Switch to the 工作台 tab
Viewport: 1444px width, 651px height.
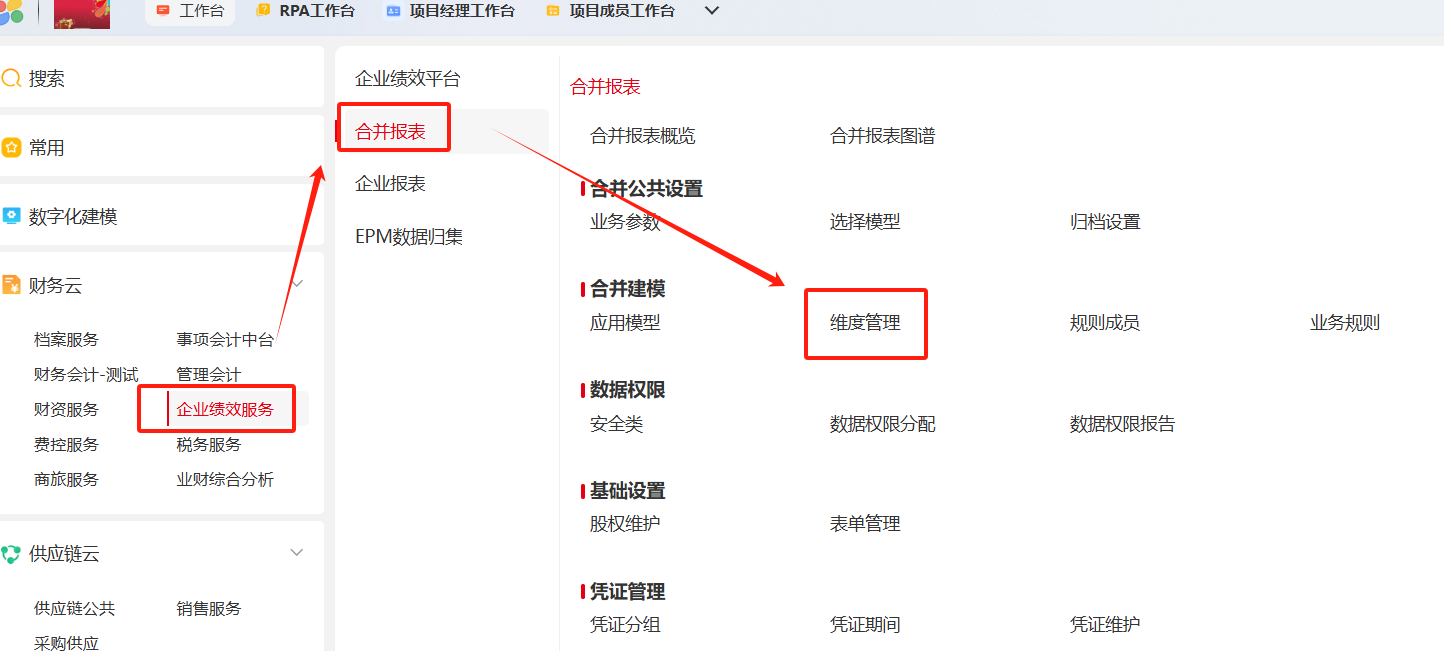(x=190, y=11)
